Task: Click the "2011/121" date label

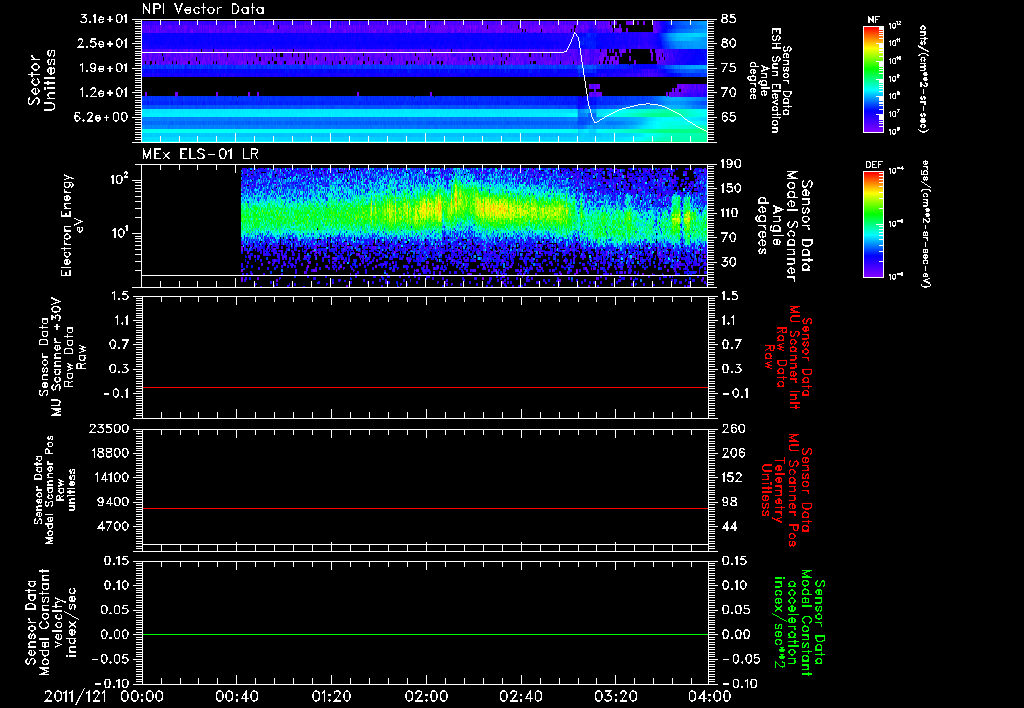Action: coord(75,696)
